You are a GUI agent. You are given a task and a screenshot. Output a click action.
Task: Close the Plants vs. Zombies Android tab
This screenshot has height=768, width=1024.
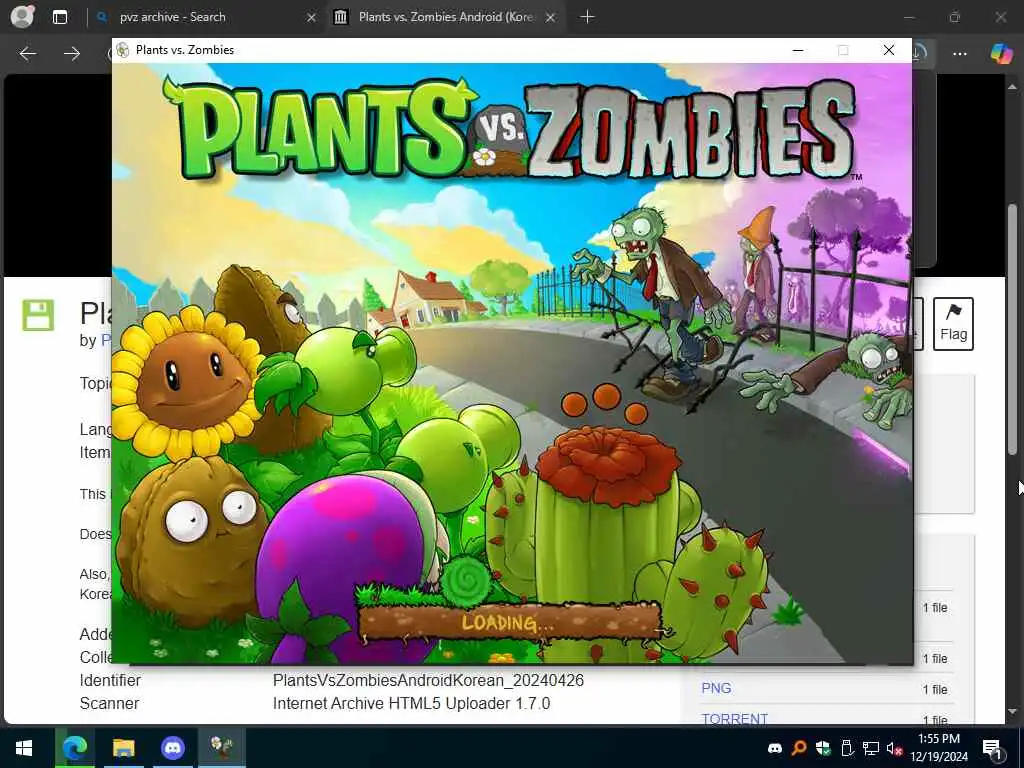point(551,18)
